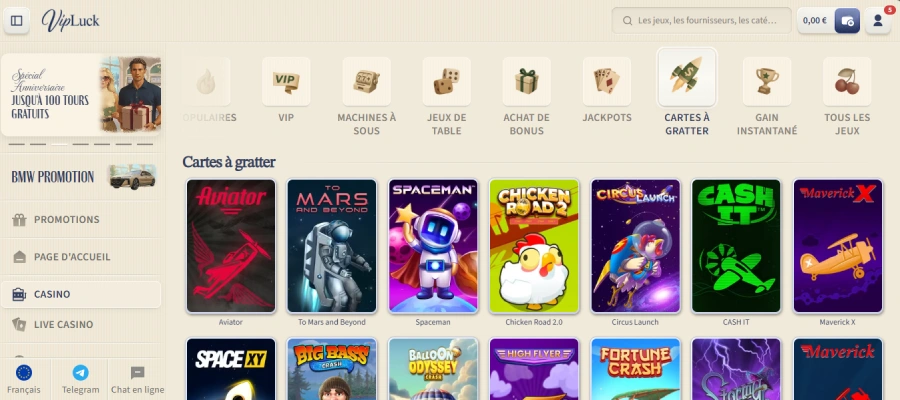900x400 pixels.
Task: Open the Gain instantané trophy icon
Action: (x=767, y=81)
